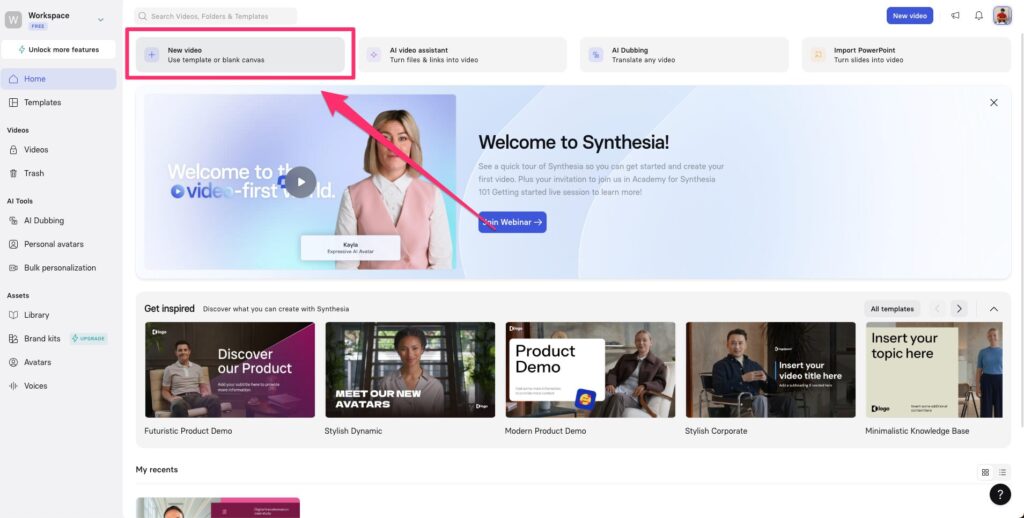1024x518 pixels.
Task: Open the Import PowerPoint card
Action: pos(906,55)
